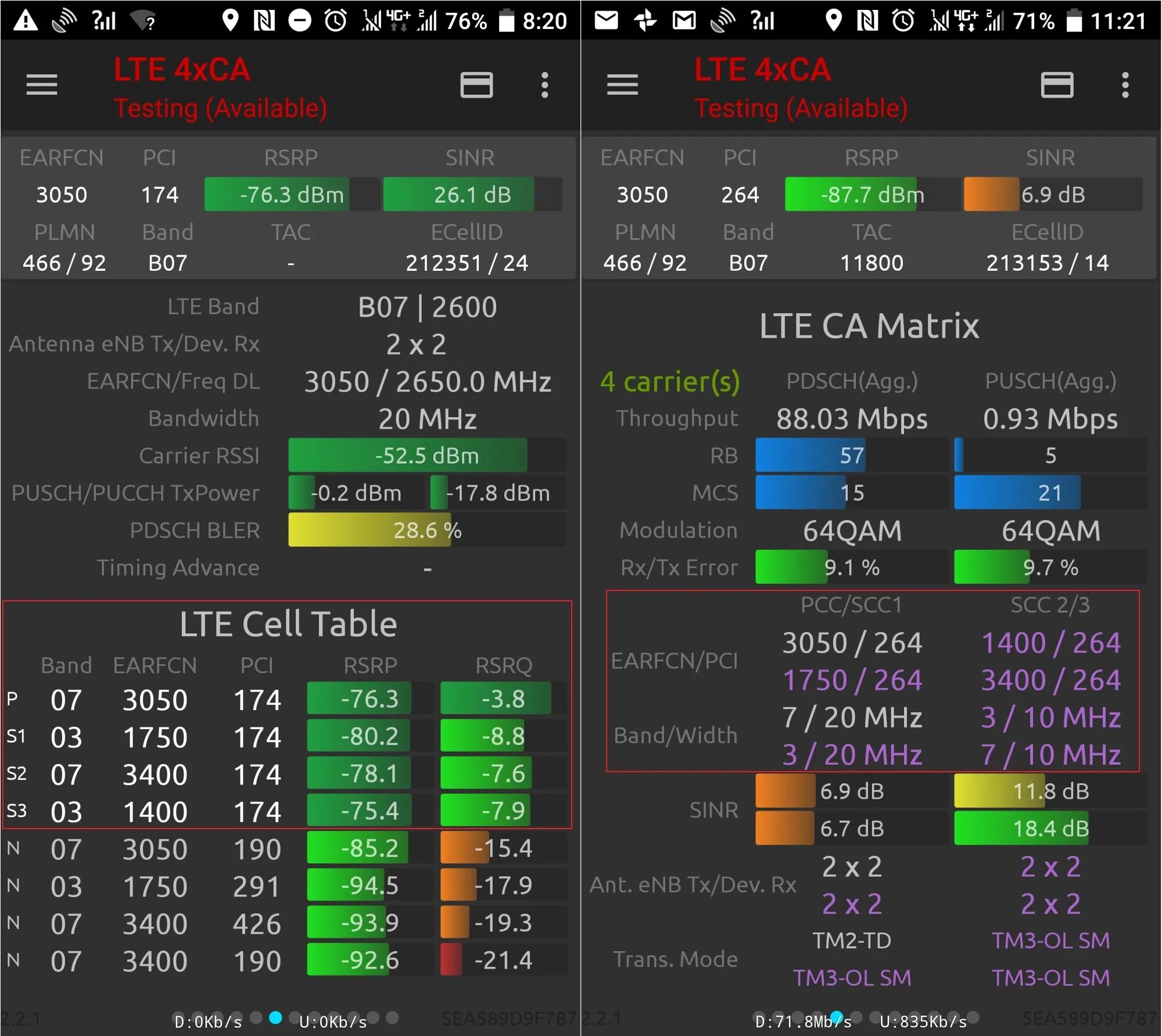Open hamburger menu on right phone screen
The image size is (1162, 1036).
pyautogui.click(x=622, y=85)
